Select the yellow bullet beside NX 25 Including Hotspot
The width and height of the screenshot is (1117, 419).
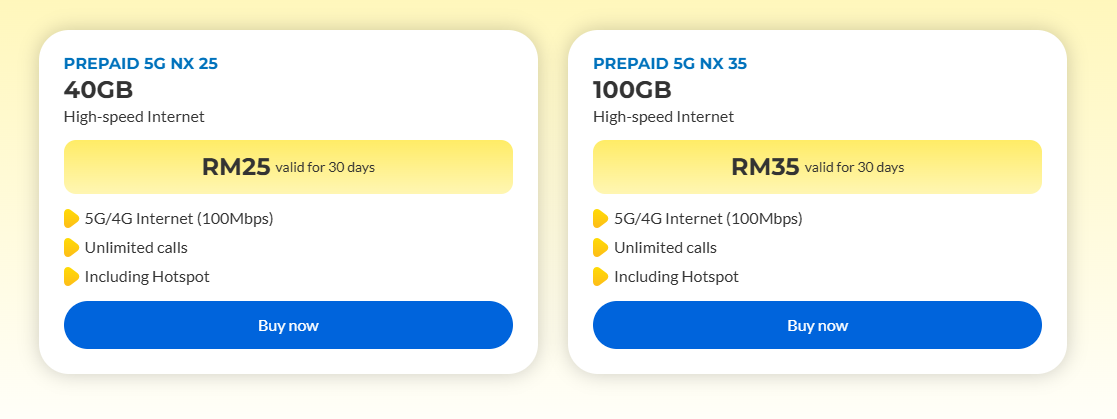[x=71, y=276]
